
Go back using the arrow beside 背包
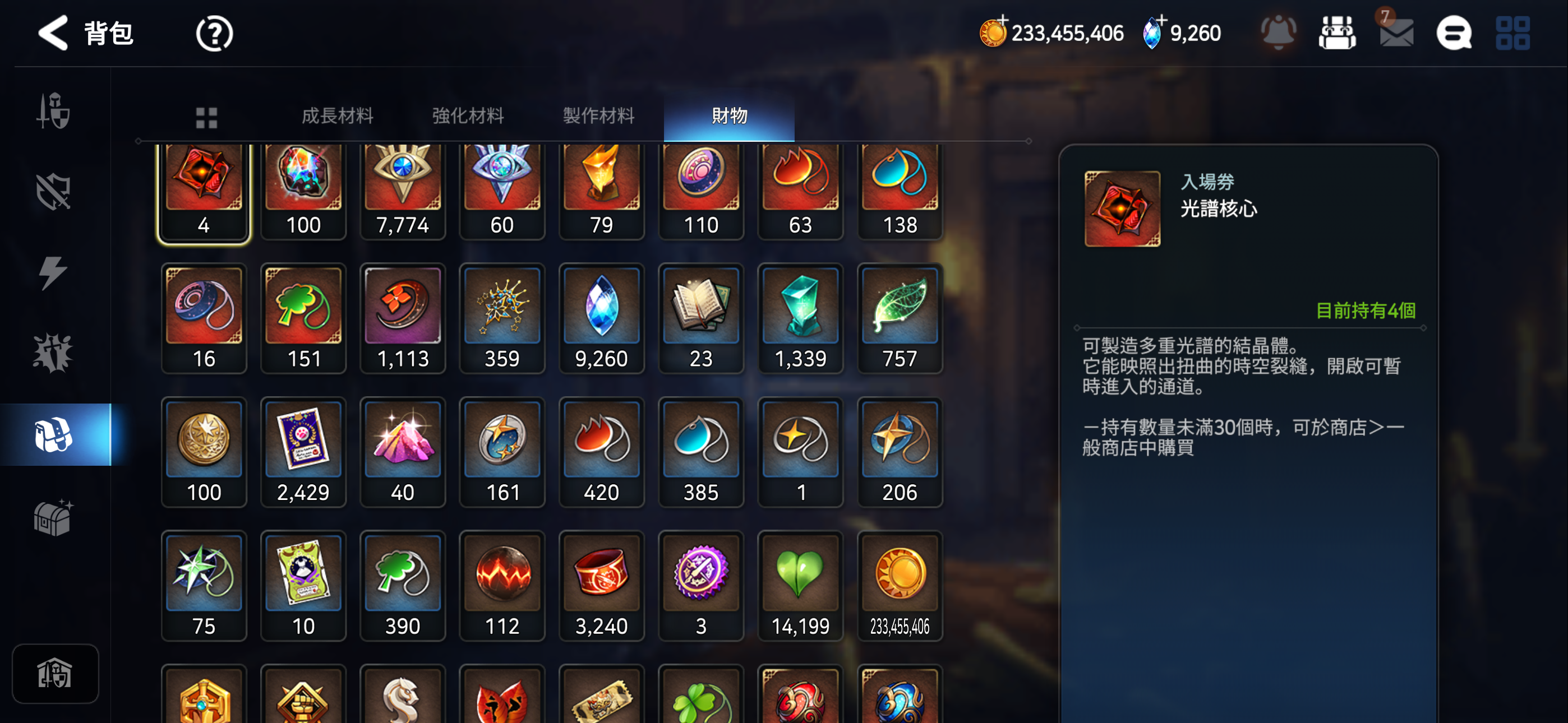(53, 33)
